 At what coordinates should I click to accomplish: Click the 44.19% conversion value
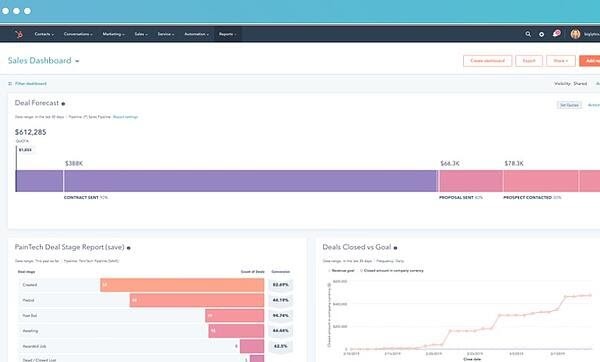pos(280,300)
